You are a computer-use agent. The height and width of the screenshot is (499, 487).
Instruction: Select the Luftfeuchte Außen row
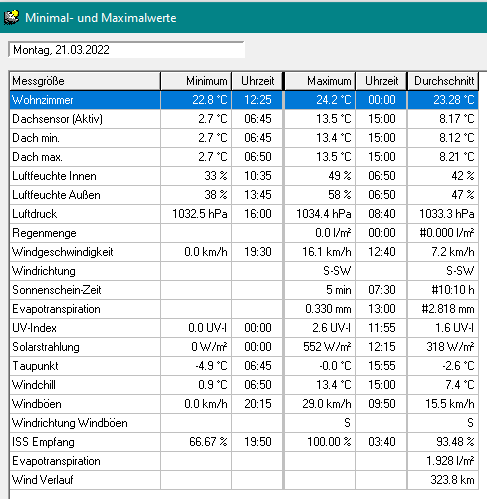[x=244, y=195]
